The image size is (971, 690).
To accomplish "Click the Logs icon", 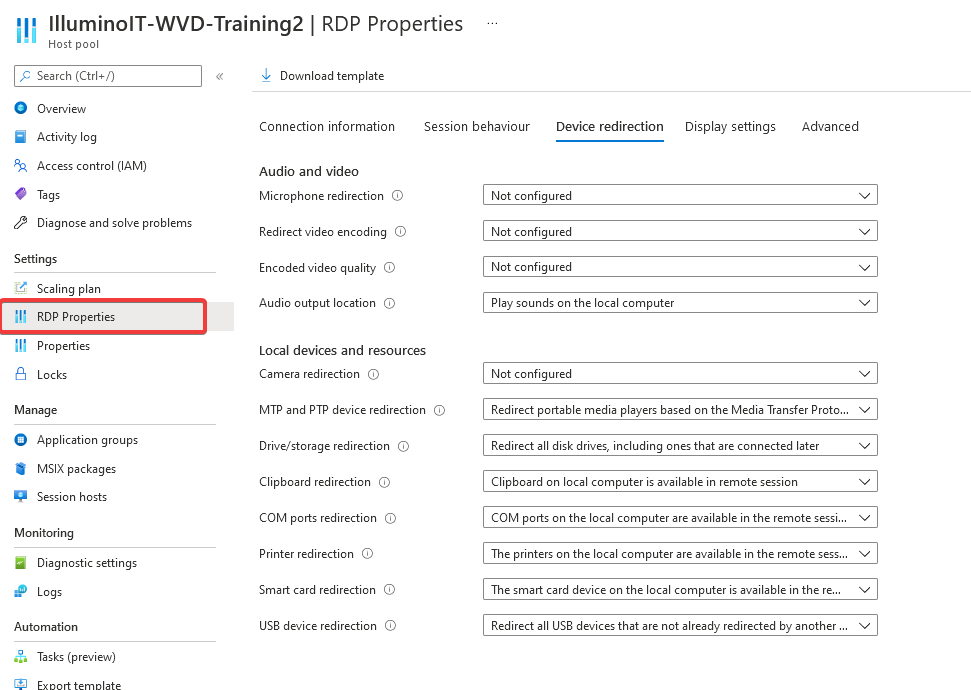I will tap(20, 591).
